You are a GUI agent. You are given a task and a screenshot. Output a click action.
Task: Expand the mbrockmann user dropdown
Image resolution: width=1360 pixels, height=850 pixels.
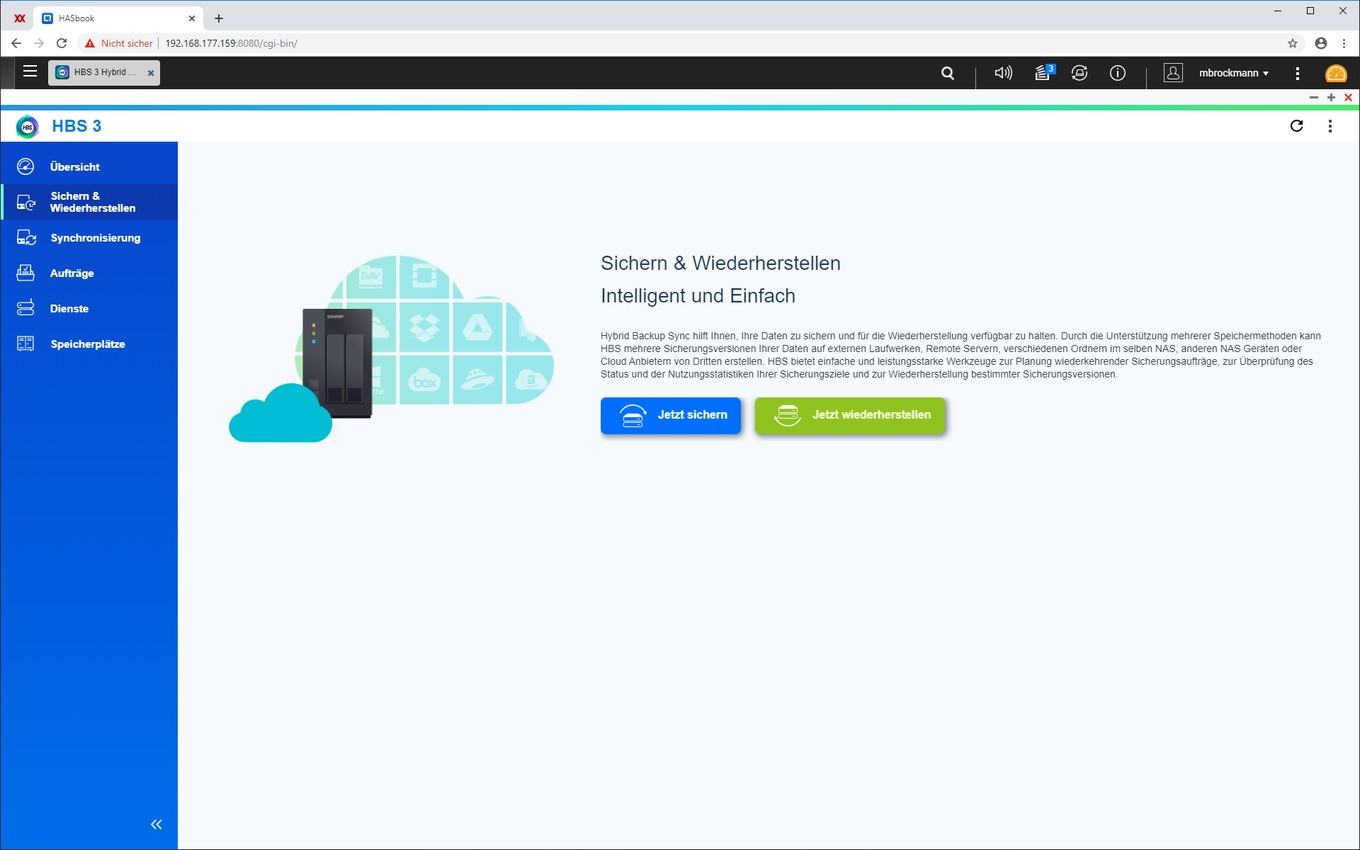click(x=1234, y=73)
